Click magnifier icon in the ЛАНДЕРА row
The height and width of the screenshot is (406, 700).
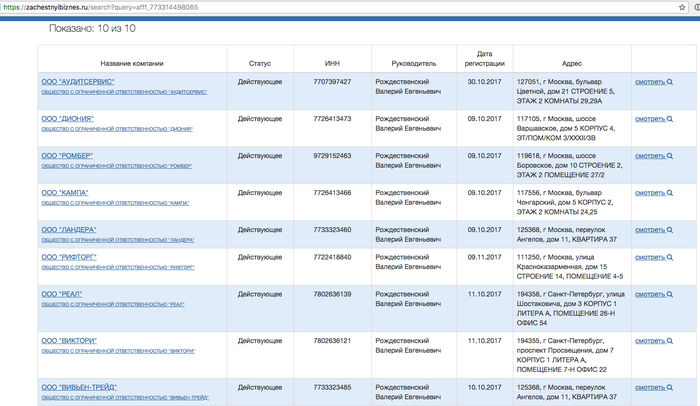(670, 230)
